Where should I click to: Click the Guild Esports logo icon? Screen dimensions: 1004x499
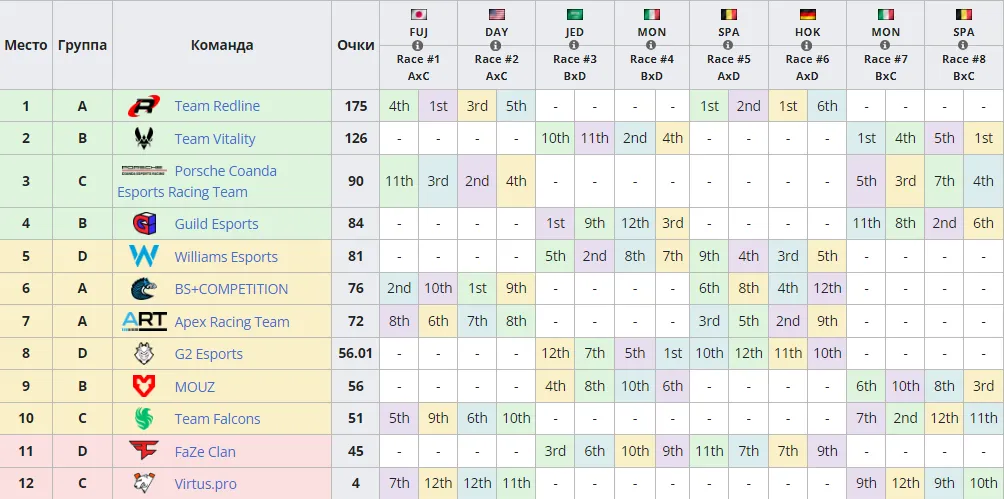coord(142,224)
